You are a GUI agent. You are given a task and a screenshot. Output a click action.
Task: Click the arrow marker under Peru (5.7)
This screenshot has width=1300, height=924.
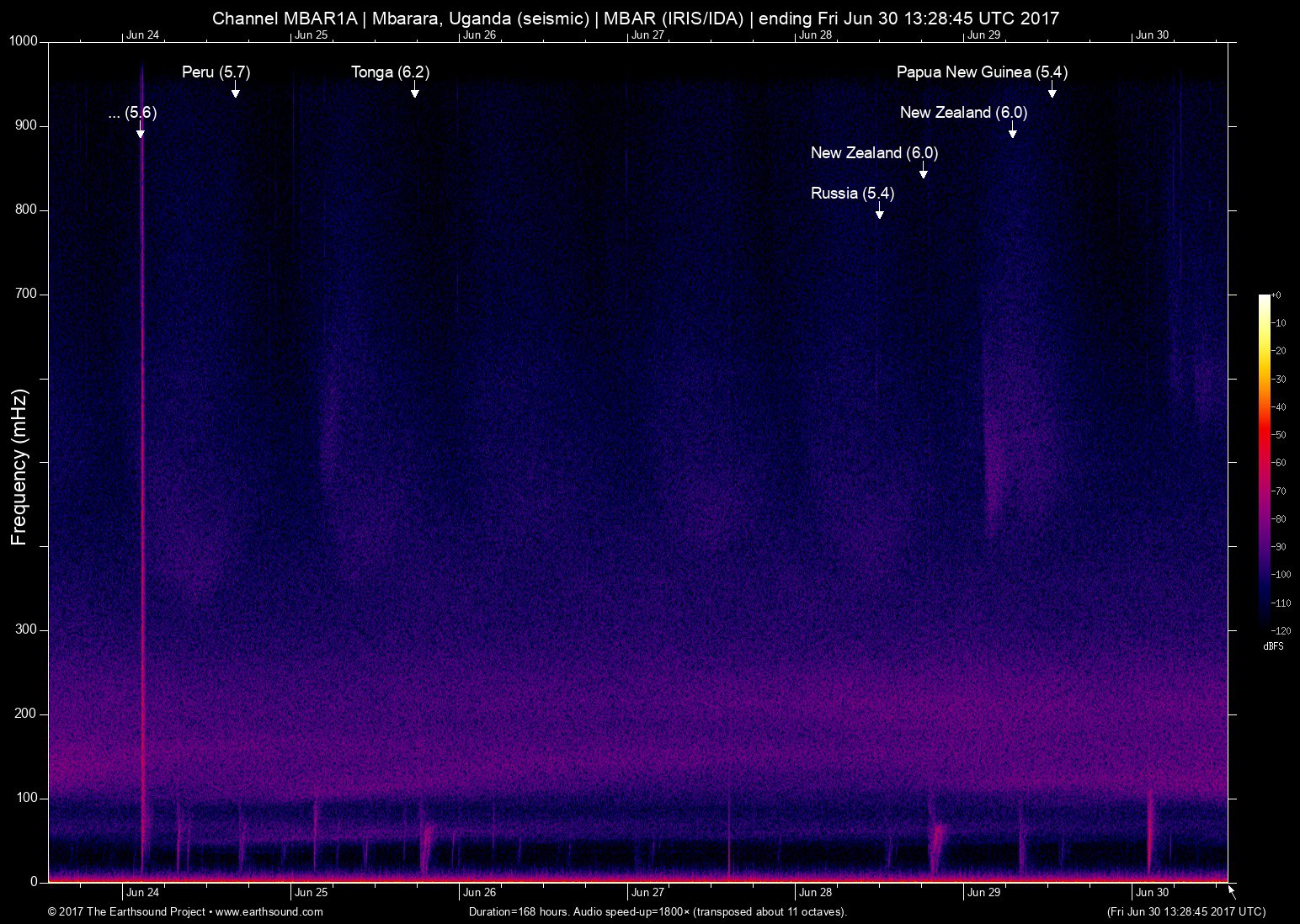[x=236, y=91]
